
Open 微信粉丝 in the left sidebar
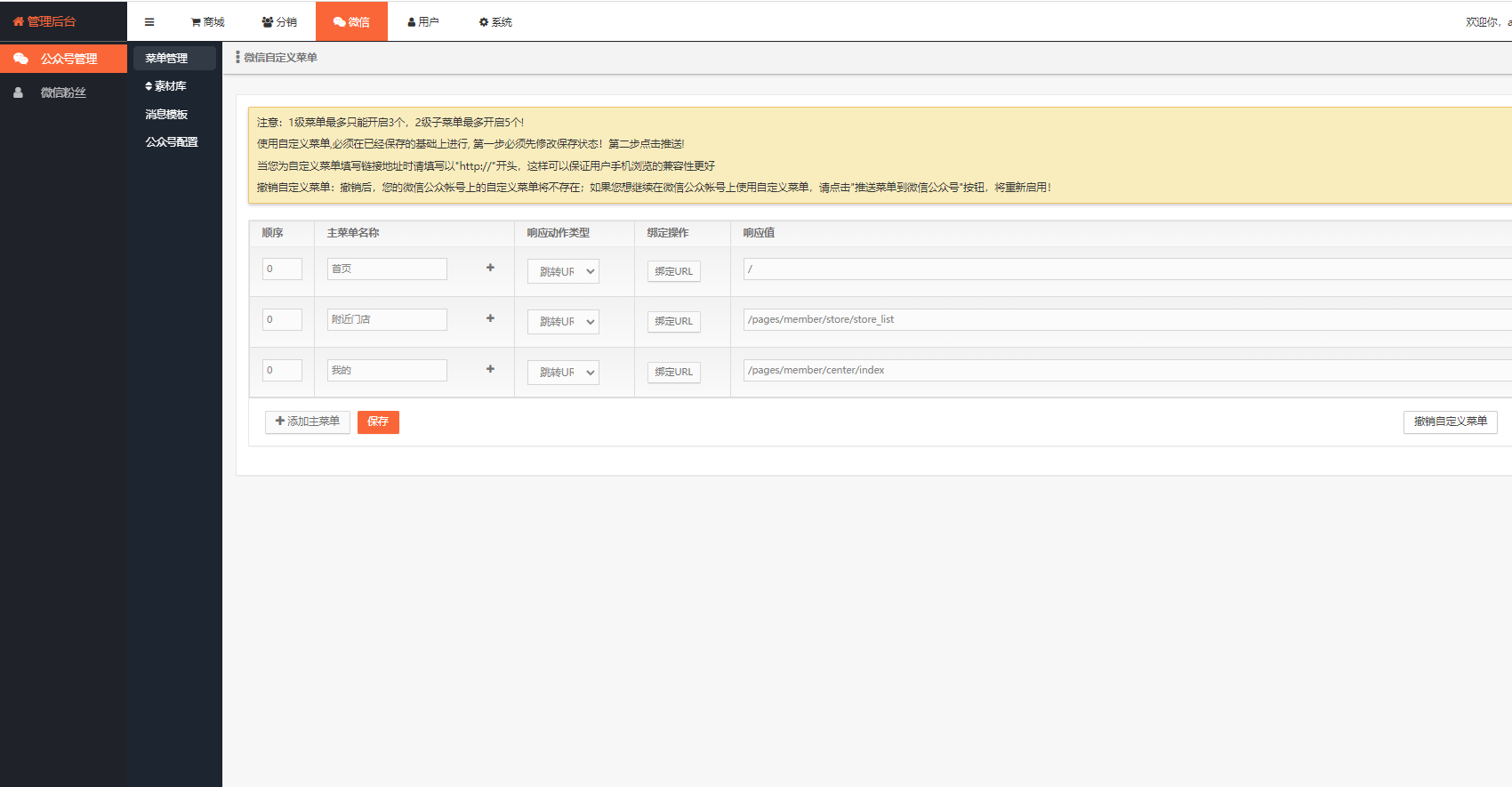tap(62, 92)
